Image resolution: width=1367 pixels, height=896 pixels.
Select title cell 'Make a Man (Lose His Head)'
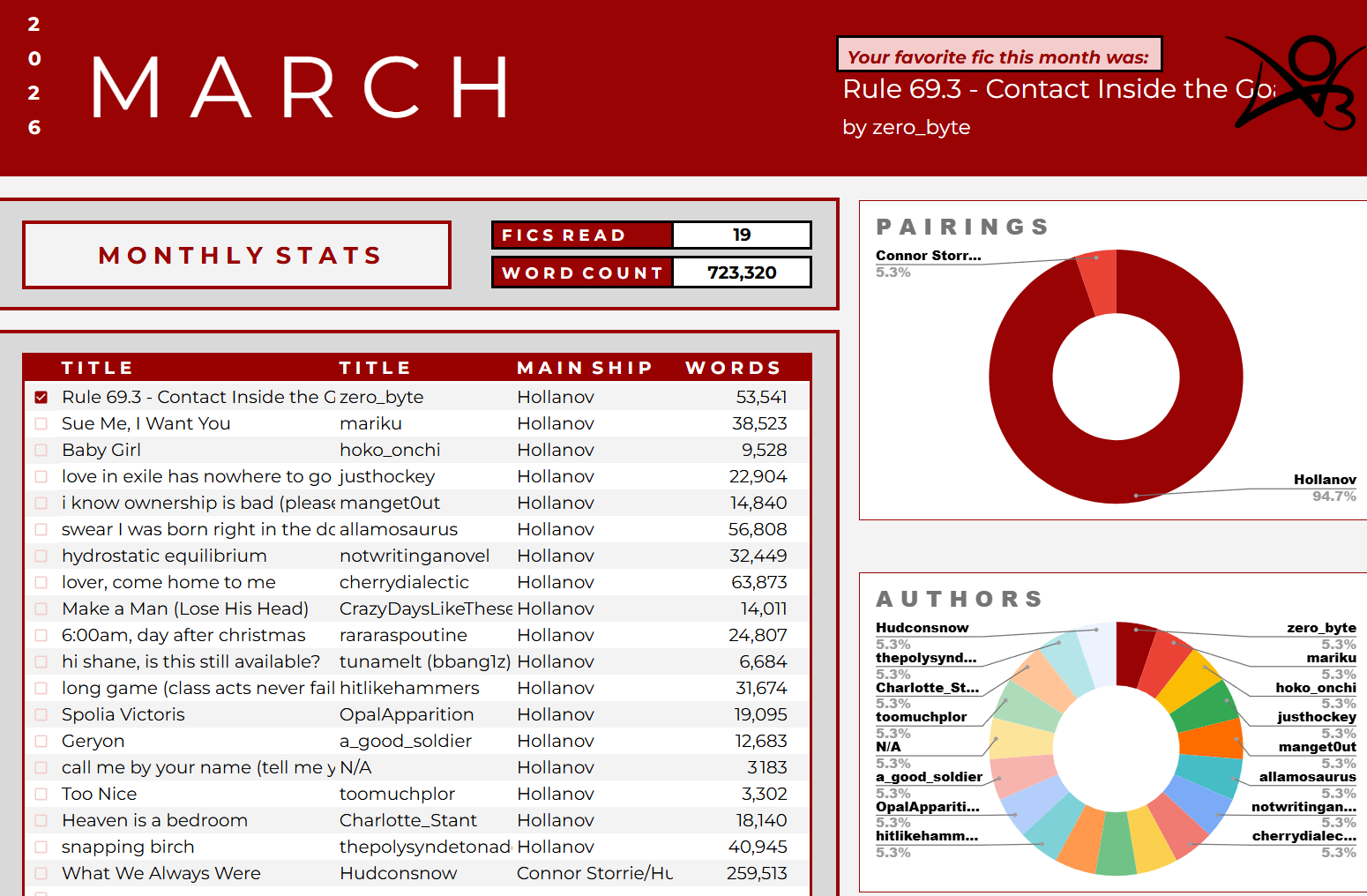185,609
